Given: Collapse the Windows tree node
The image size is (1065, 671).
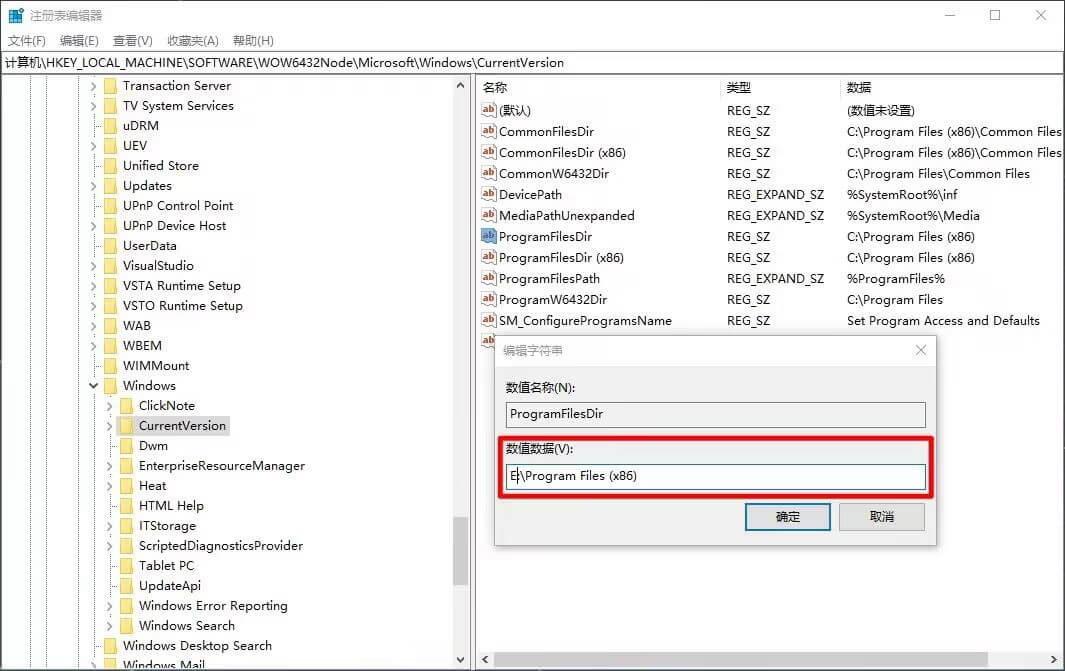Looking at the screenshot, I should click(x=94, y=386).
